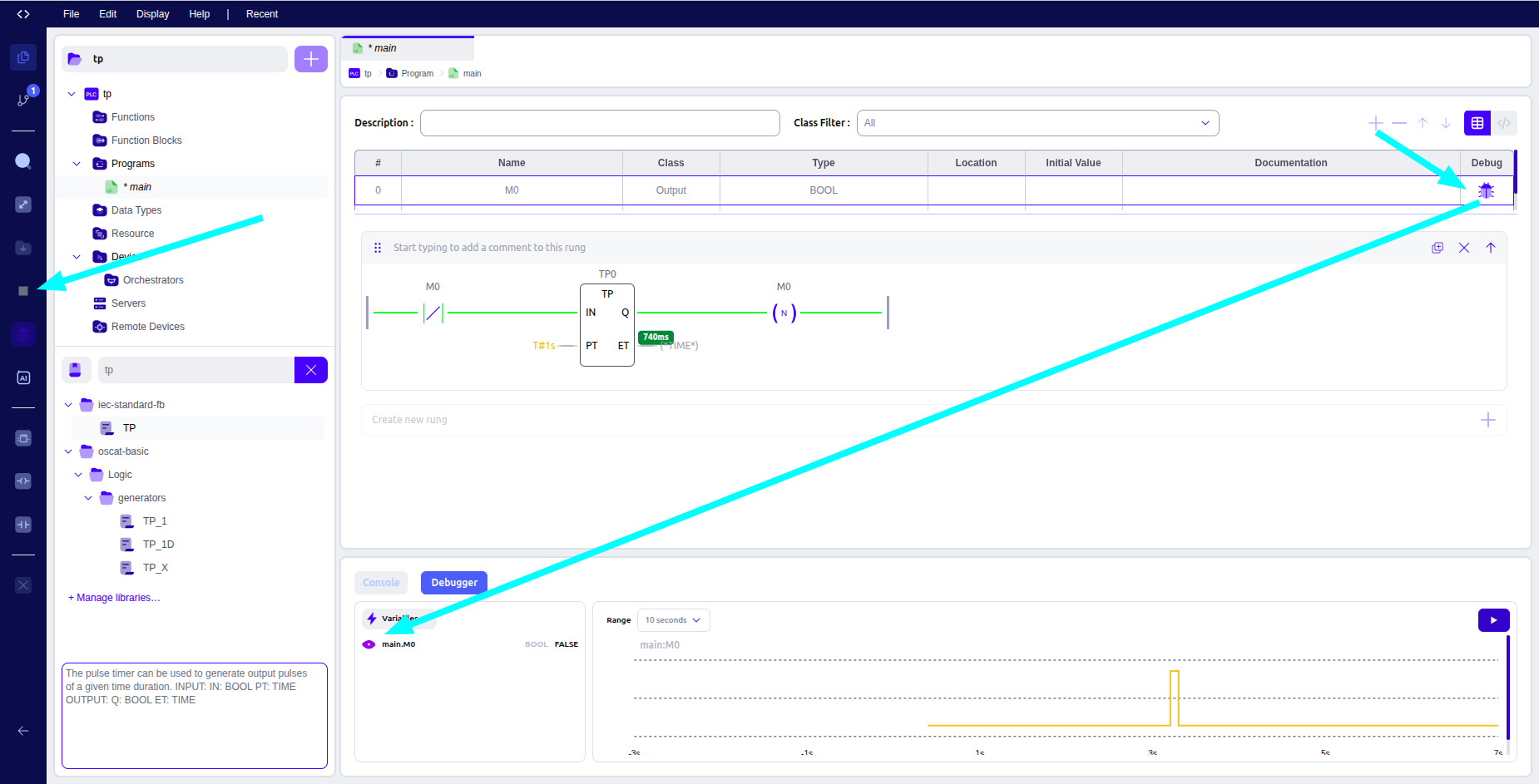Open the Range 10 seconds dropdown
The height and width of the screenshot is (784, 1539).
pyautogui.click(x=673, y=620)
